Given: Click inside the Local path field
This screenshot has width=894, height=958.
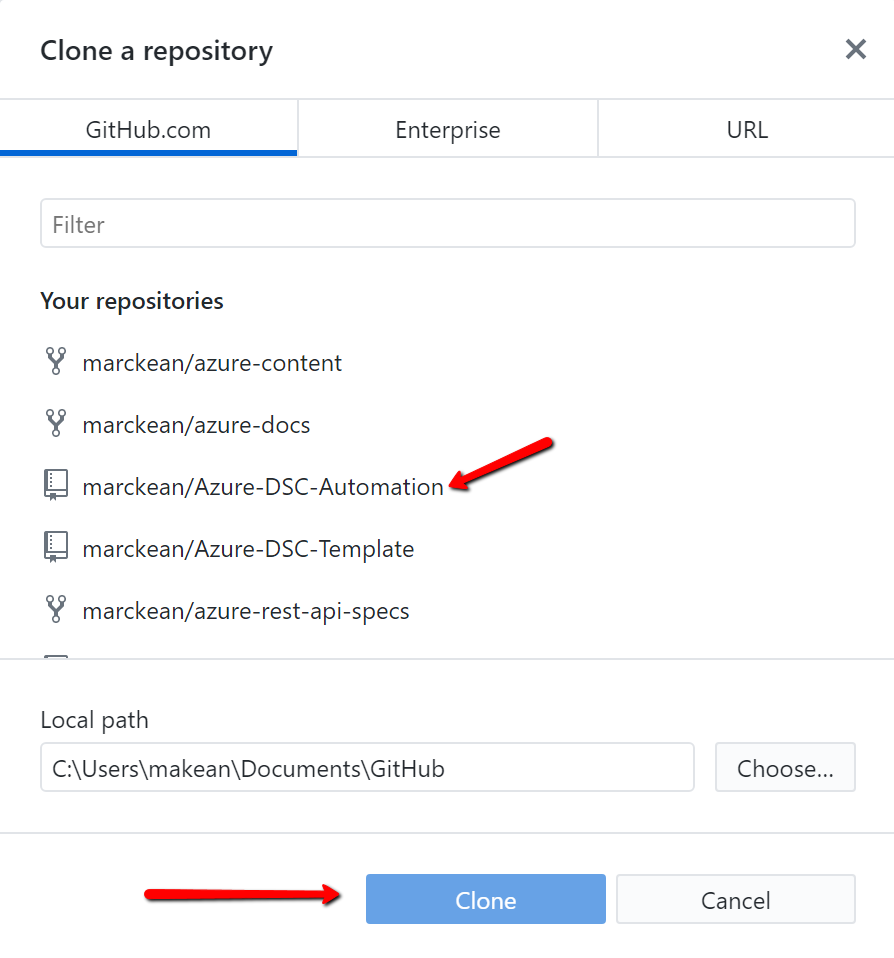Looking at the screenshot, I should (x=367, y=766).
